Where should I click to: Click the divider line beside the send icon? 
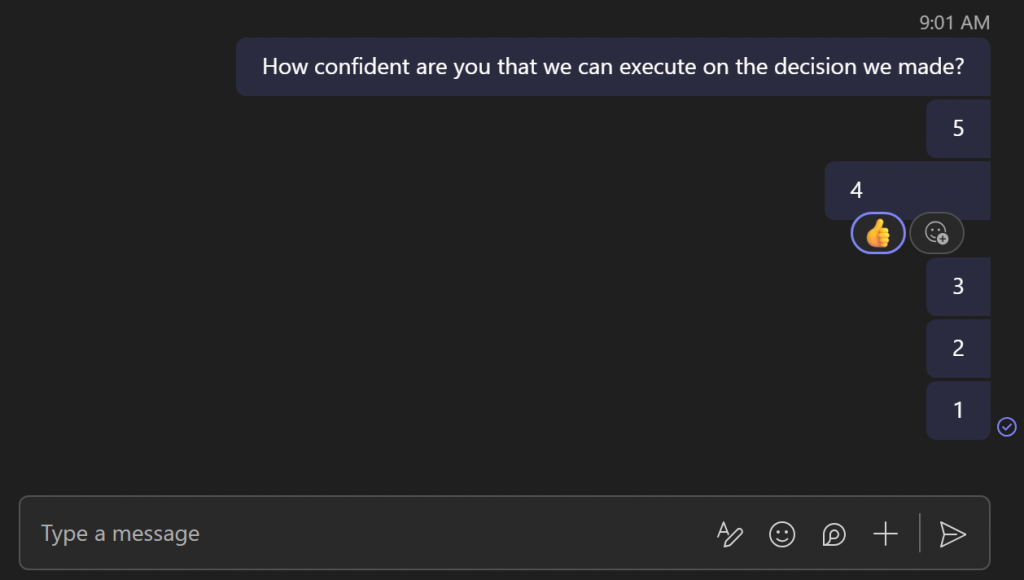pyautogui.click(x=920, y=534)
